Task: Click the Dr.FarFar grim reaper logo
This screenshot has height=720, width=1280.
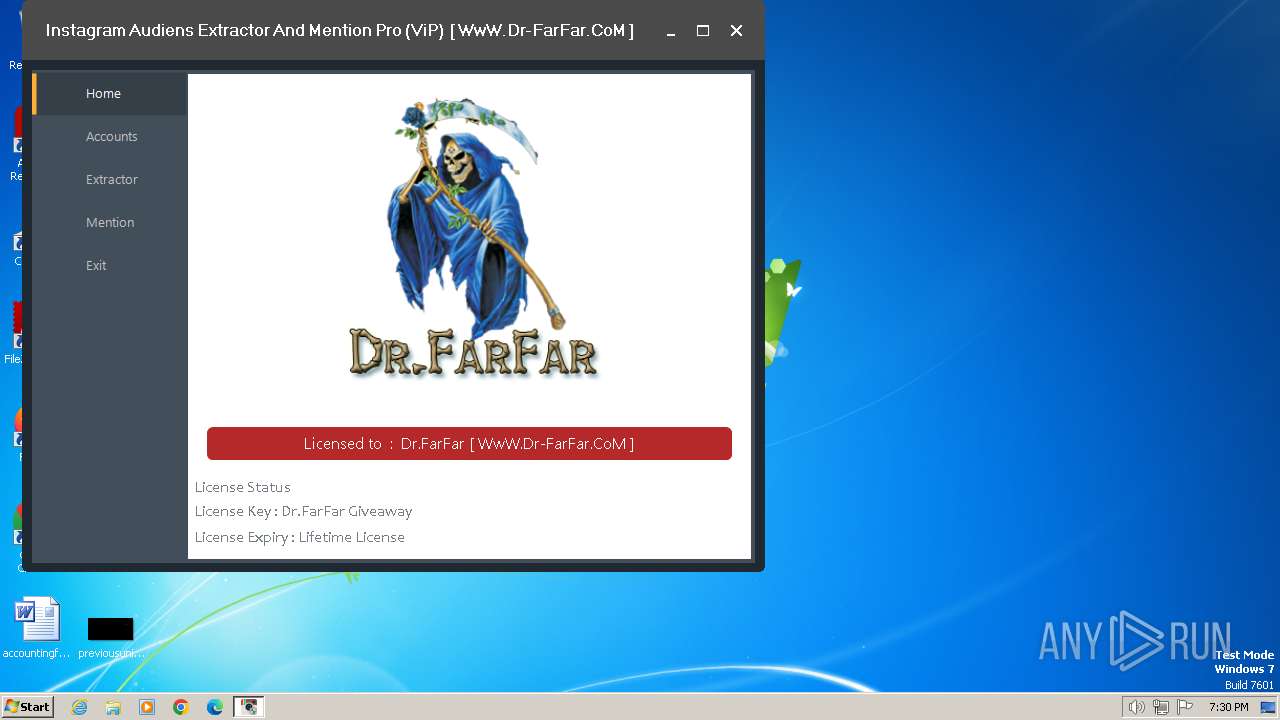Action: click(472, 237)
